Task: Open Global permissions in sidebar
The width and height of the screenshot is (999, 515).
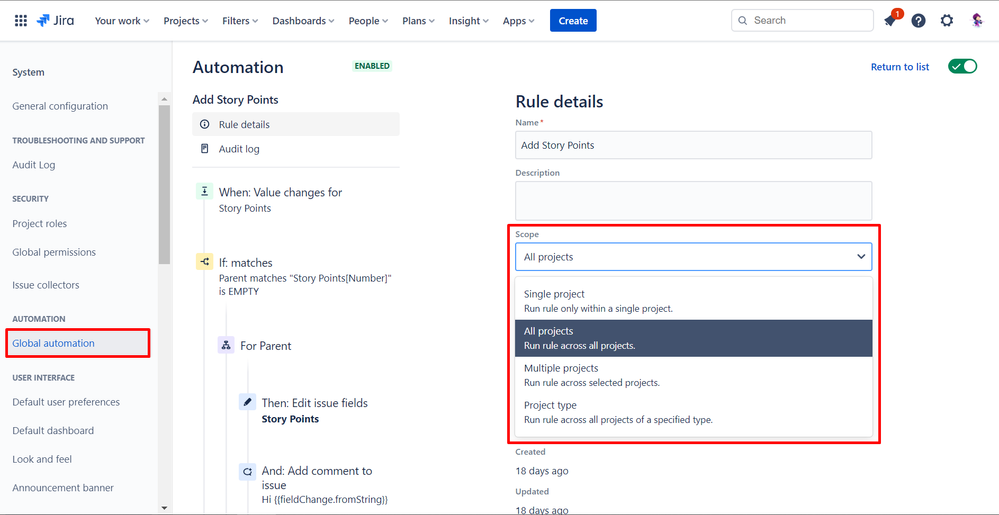Action: (54, 252)
